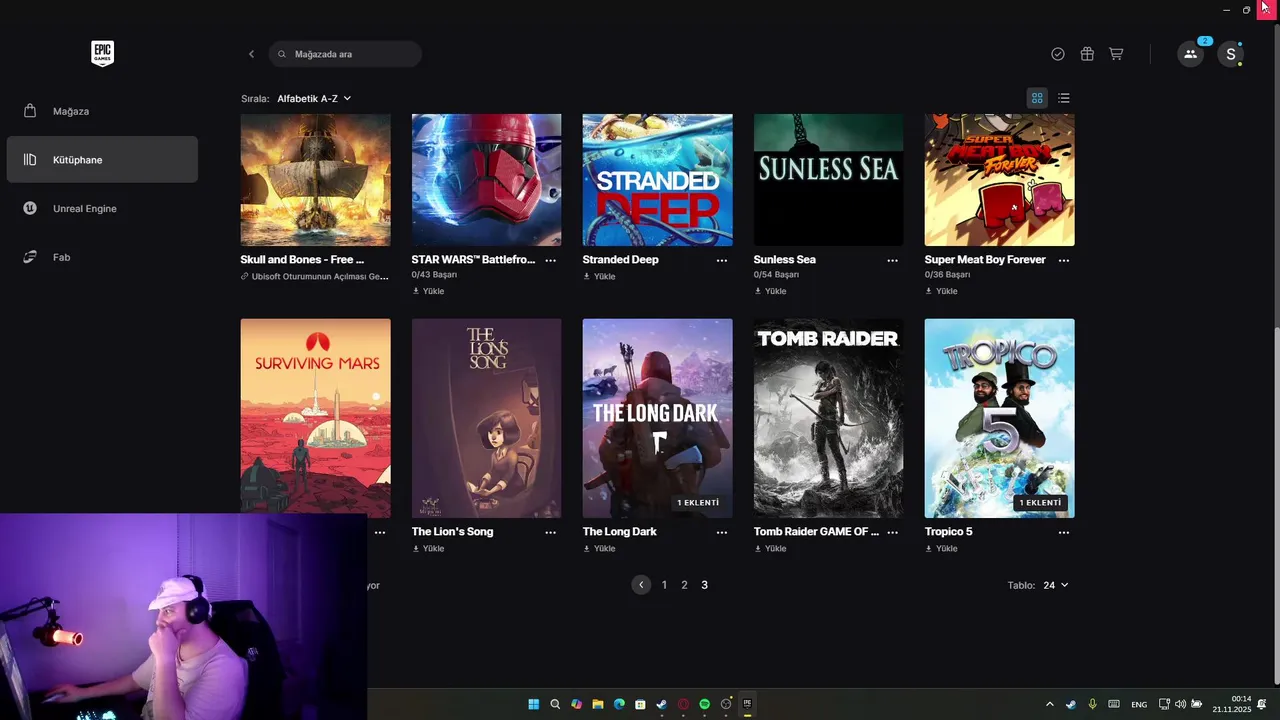
Task: Select the Skull and Bones title
Action: coord(302,260)
